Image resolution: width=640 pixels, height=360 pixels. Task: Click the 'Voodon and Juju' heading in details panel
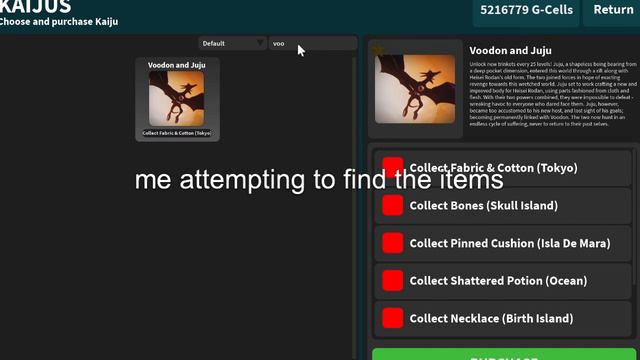[510, 51]
